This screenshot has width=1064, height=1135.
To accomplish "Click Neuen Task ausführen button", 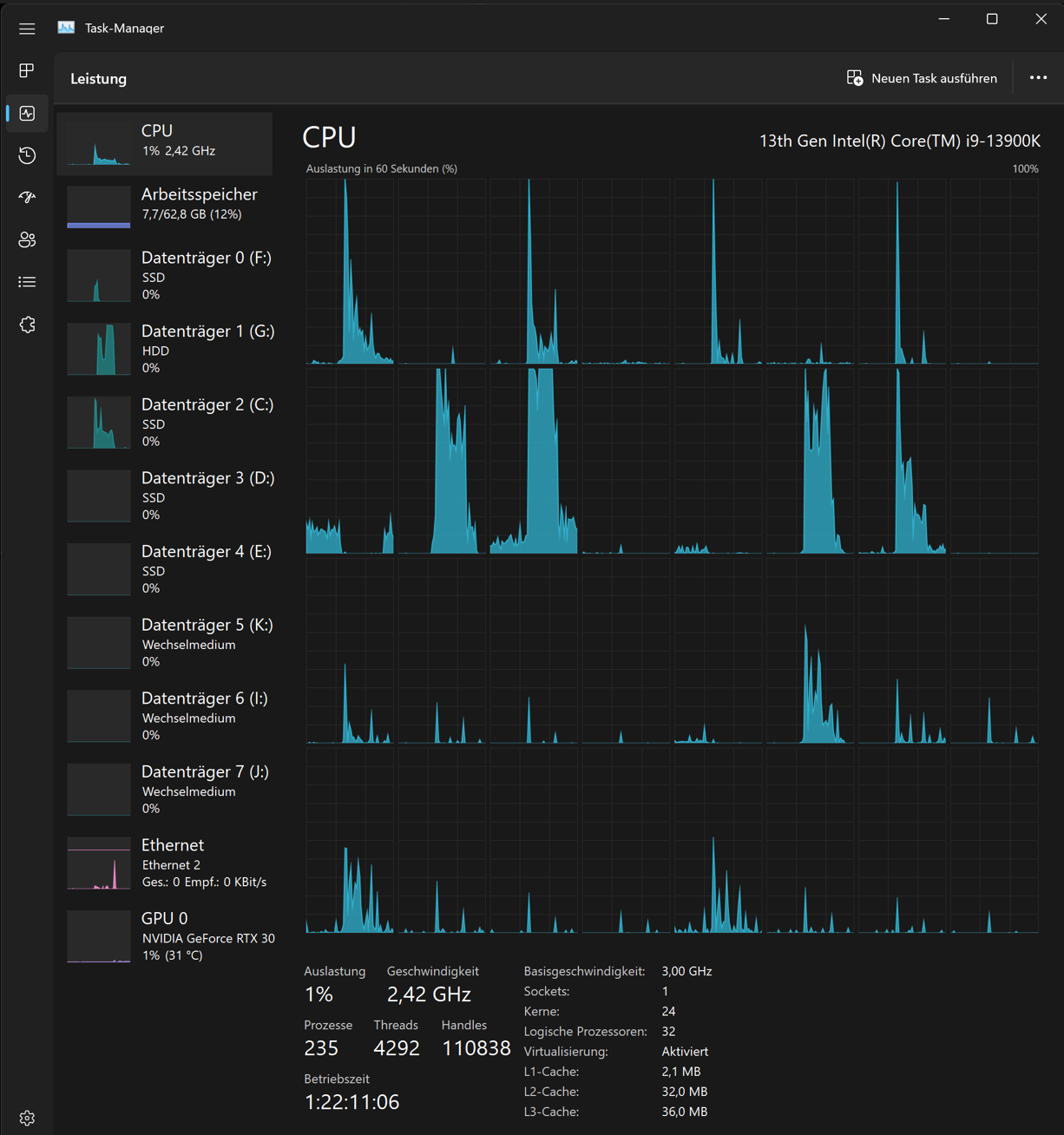I will coord(922,78).
